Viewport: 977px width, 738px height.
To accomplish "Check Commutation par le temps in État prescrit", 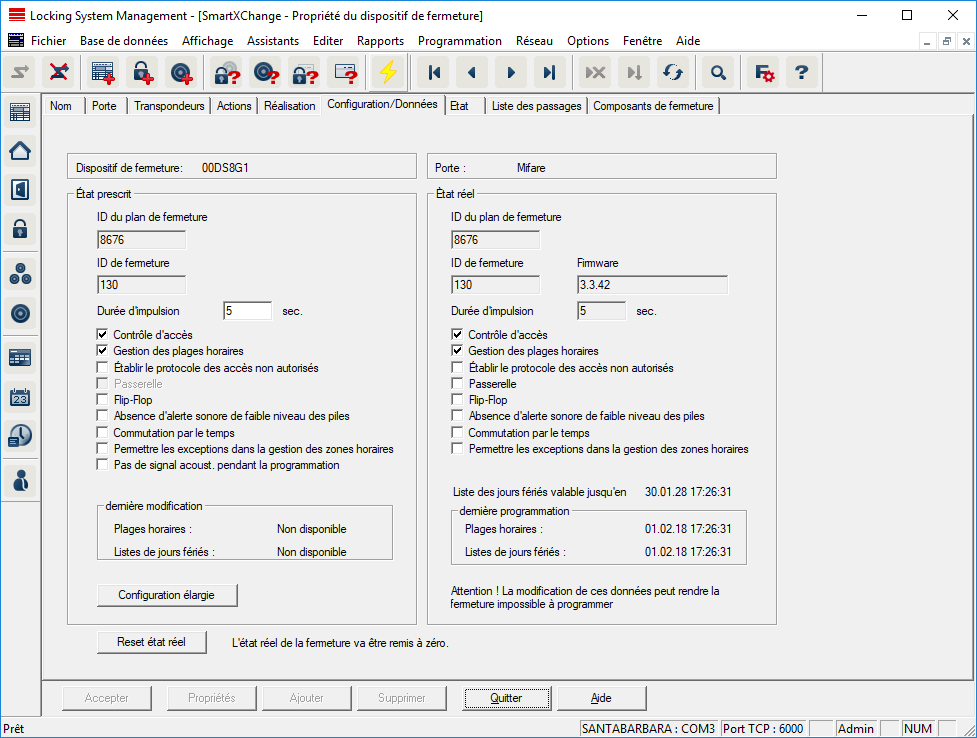I will click(103, 433).
